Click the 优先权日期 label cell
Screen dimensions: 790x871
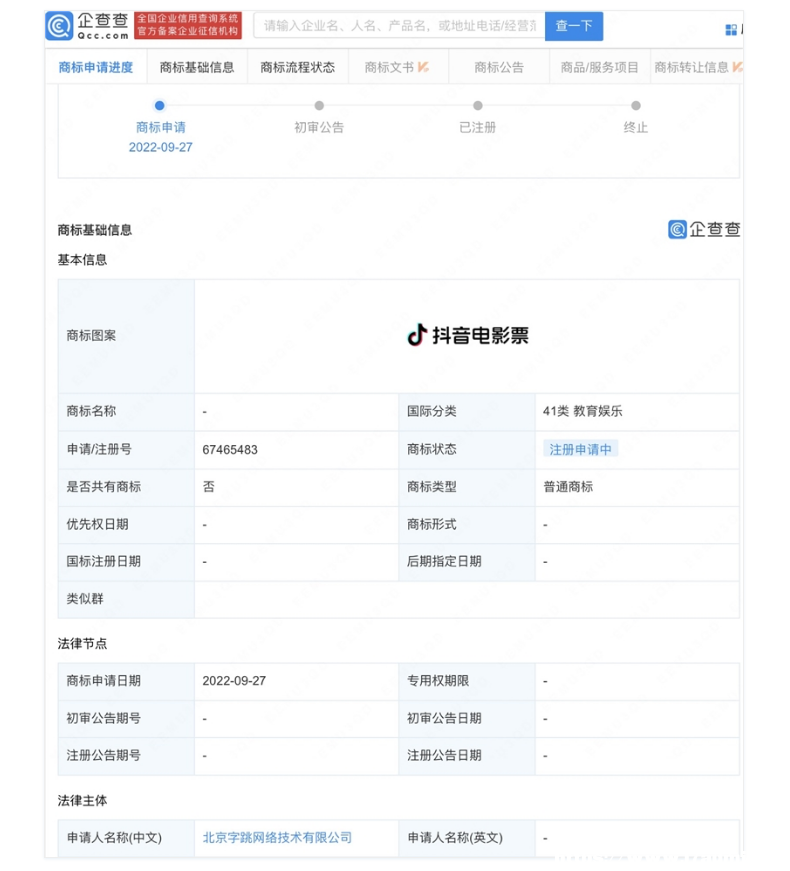tap(126, 524)
